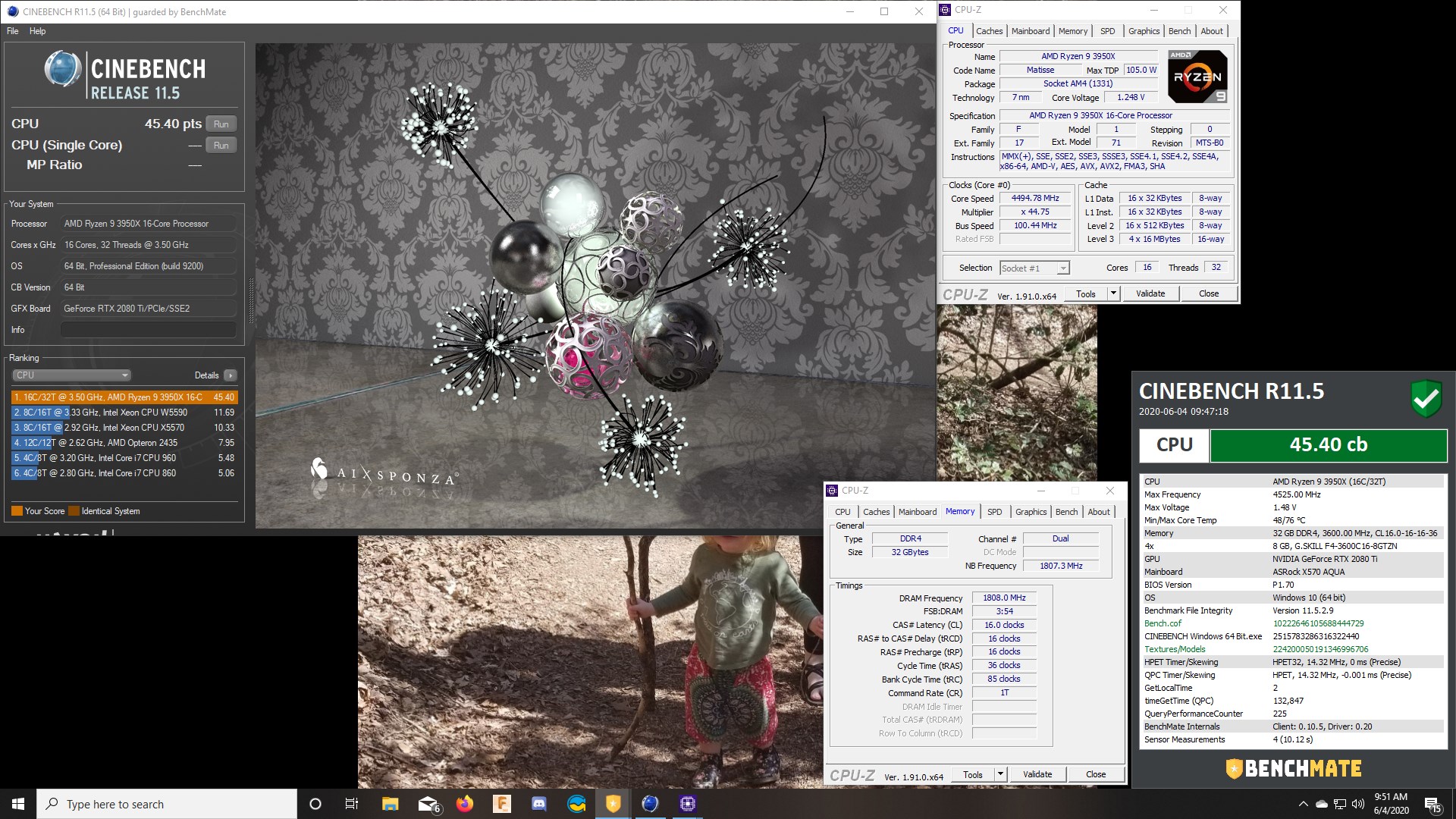Click the BenchMate green checkmark shield
Viewport: 1456px width, 819px height.
[x=1426, y=398]
